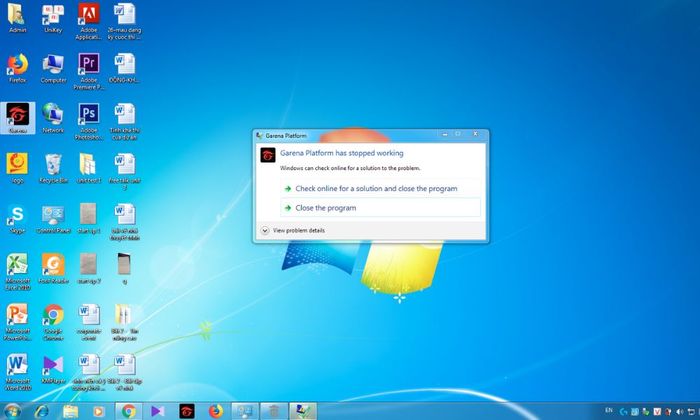Open Internet Explorer from the taskbar
This screenshot has height=420, width=700.
(x=42, y=411)
